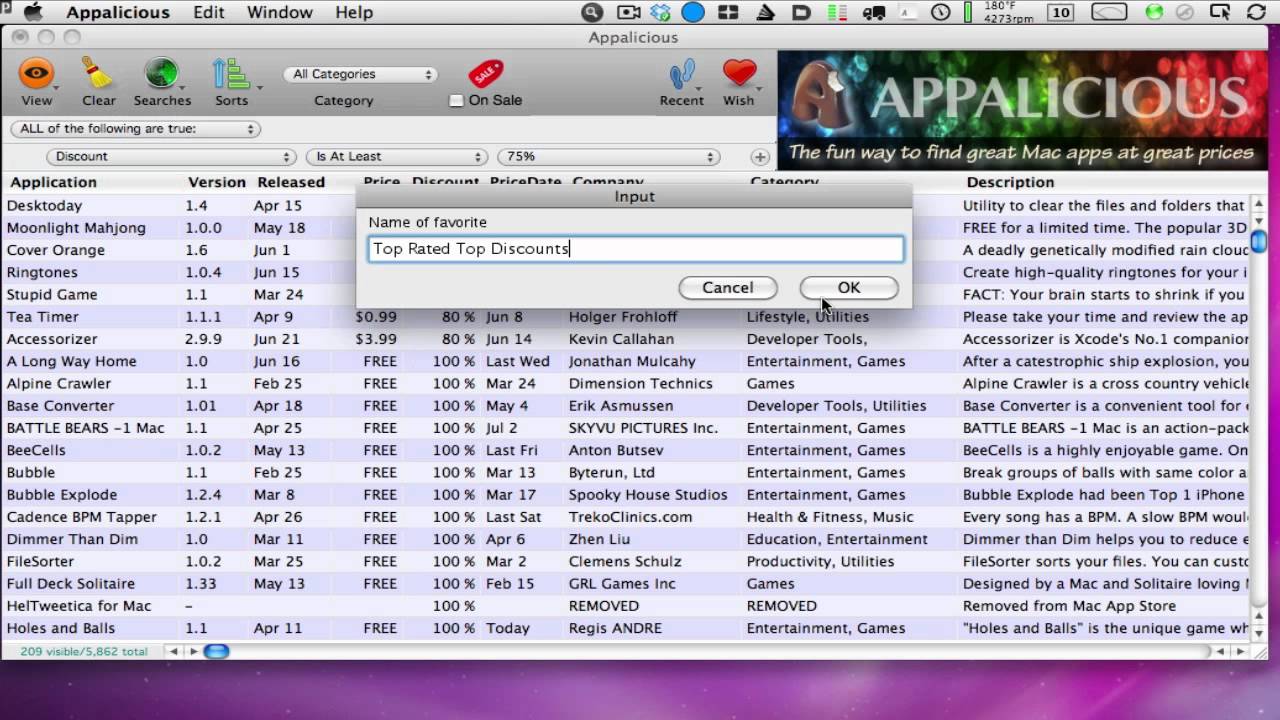Click the Dropbox menu bar icon
Screen dimensions: 1280x720
[x=660, y=12]
